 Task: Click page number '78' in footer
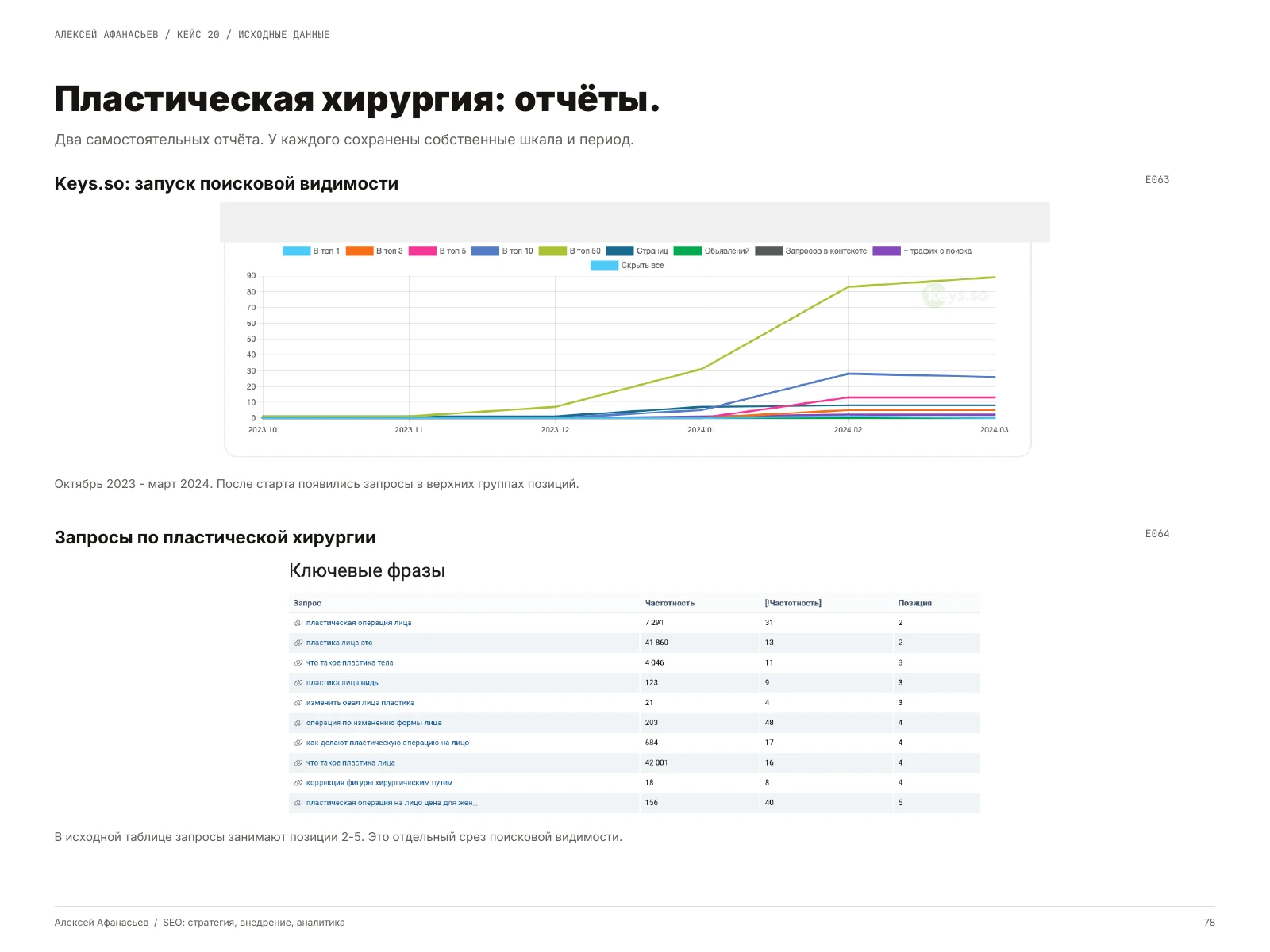pos(1210,923)
